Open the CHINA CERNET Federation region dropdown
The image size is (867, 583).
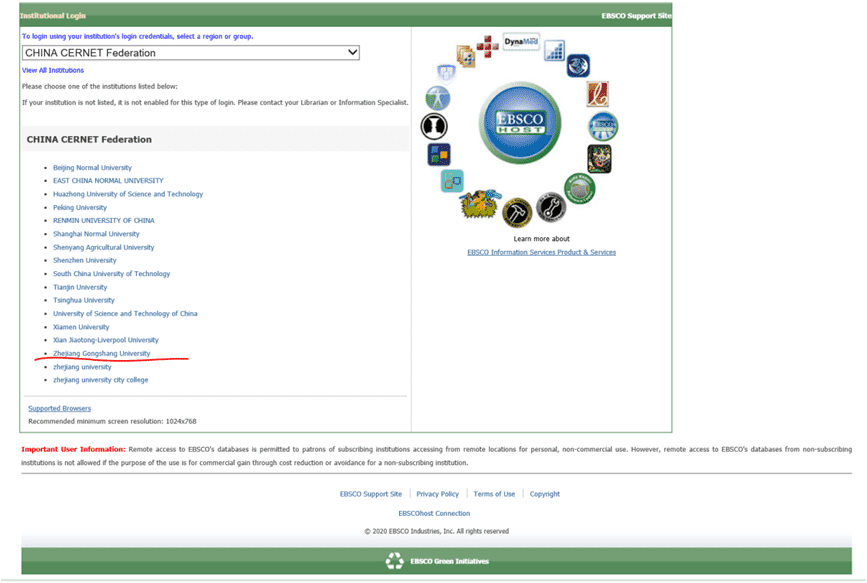pyautogui.click(x=190, y=53)
